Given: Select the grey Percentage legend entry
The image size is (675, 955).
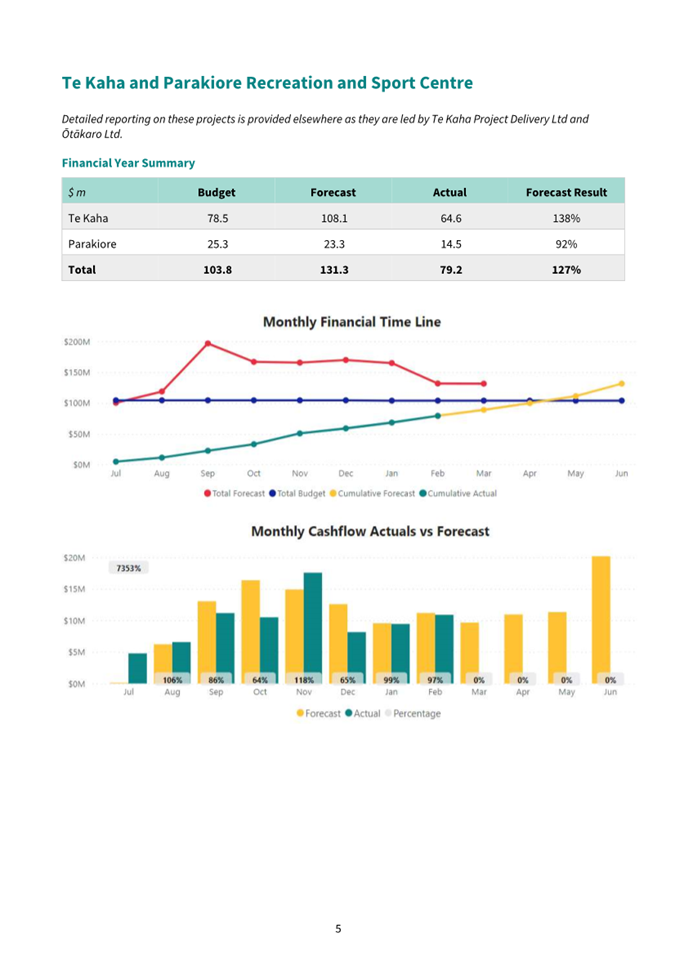Looking at the screenshot, I should click(412, 713).
